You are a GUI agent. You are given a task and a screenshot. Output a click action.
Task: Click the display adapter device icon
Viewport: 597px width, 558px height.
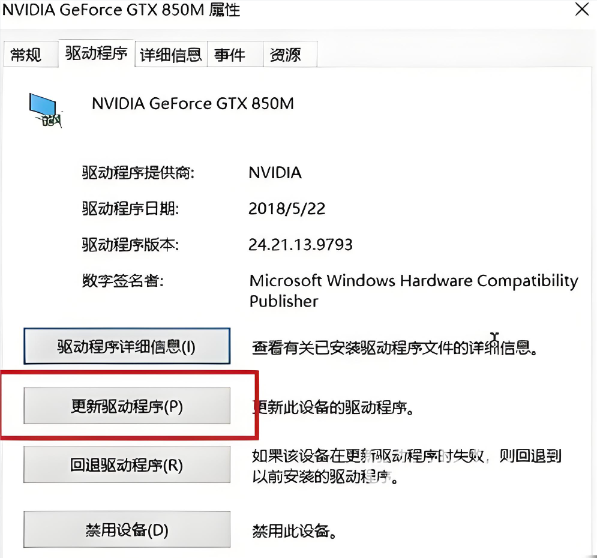click(x=46, y=110)
